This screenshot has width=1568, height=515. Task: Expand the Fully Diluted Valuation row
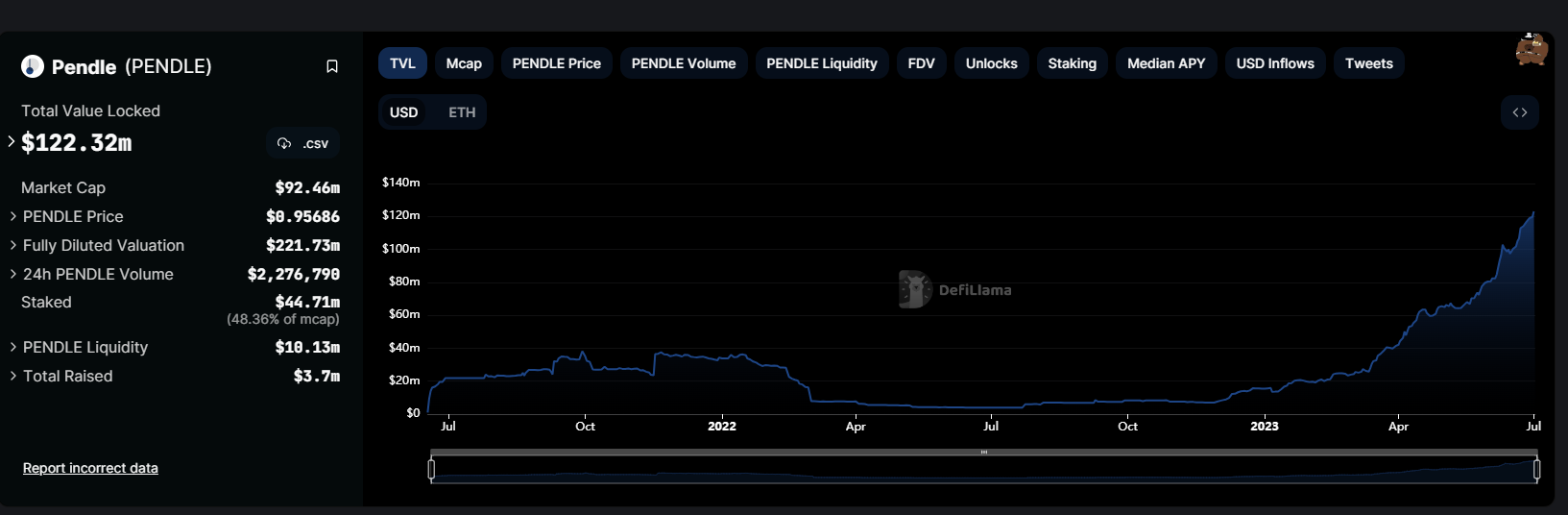point(13,245)
